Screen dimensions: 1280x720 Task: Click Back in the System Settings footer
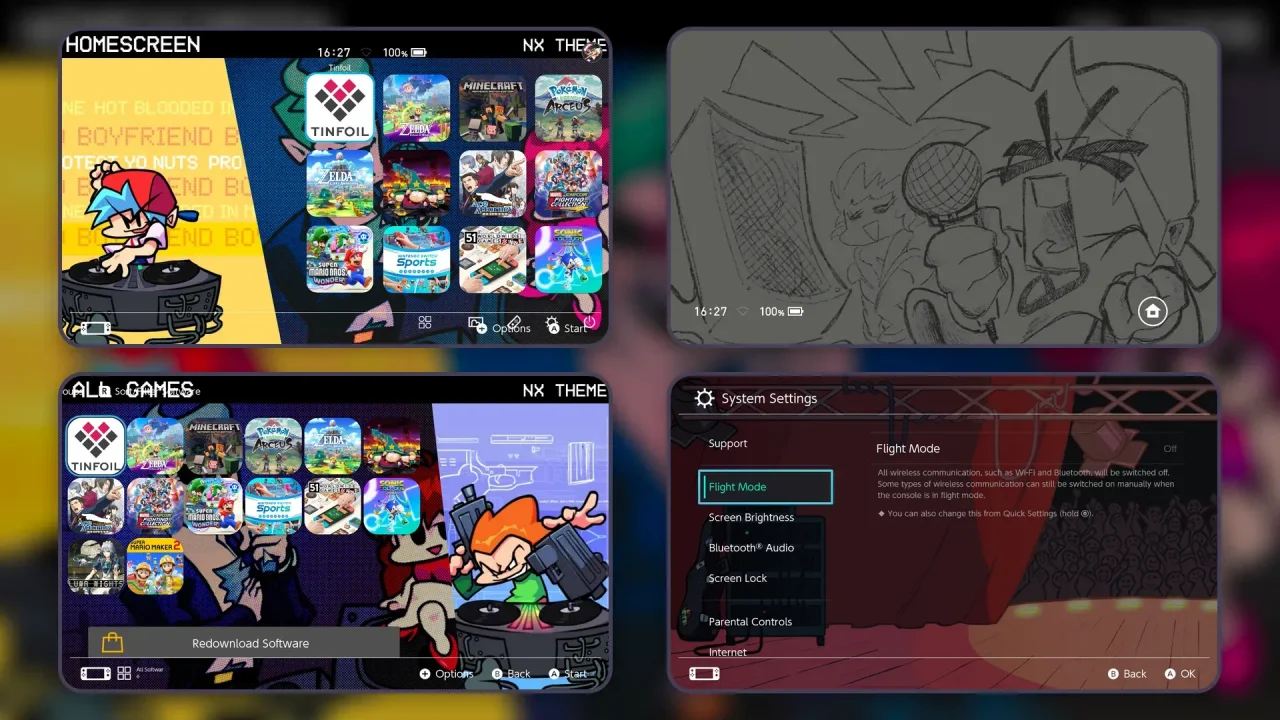click(x=1127, y=674)
